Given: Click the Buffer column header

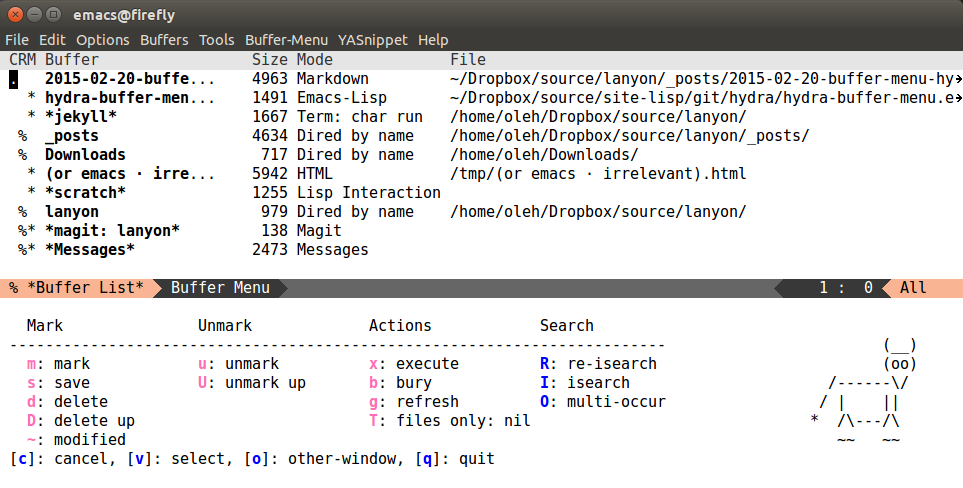Looking at the screenshot, I should (72, 60).
